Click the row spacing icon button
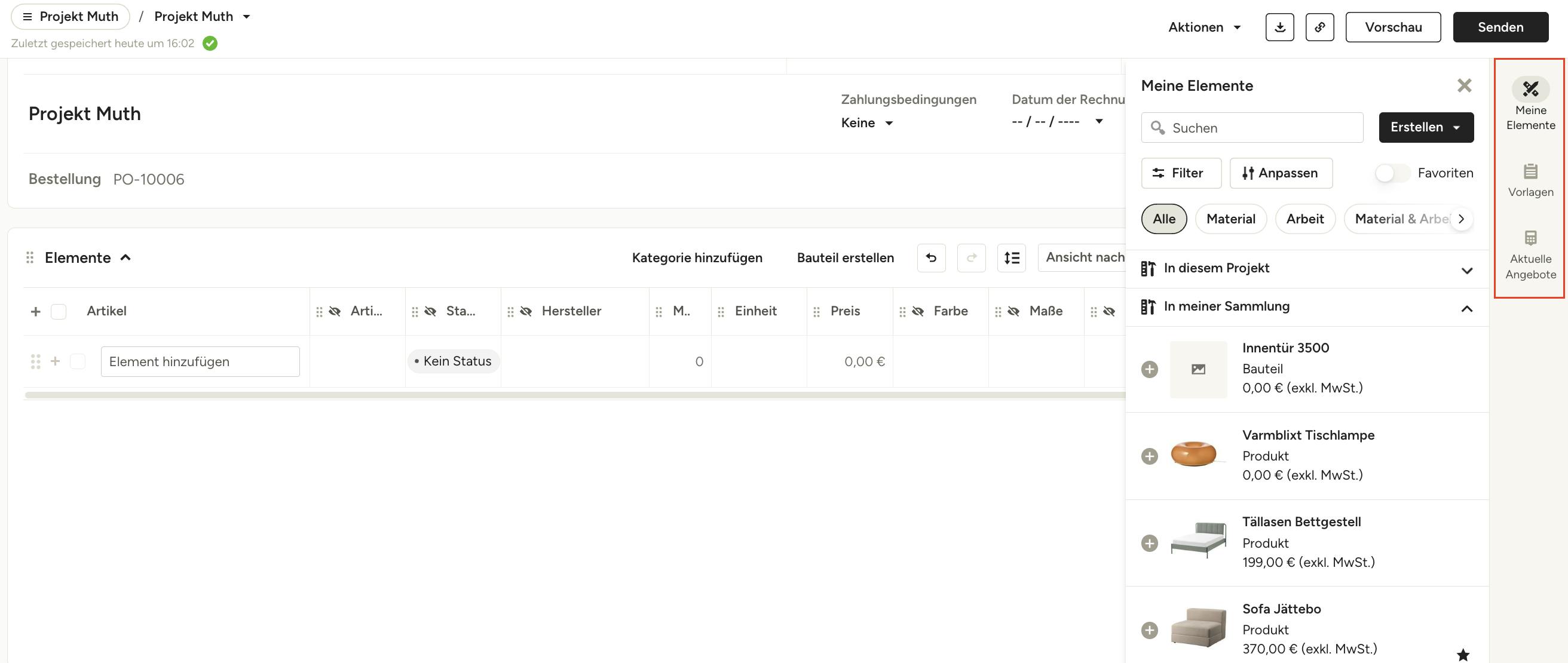Viewport: 1568px width, 663px height. click(1011, 258)
